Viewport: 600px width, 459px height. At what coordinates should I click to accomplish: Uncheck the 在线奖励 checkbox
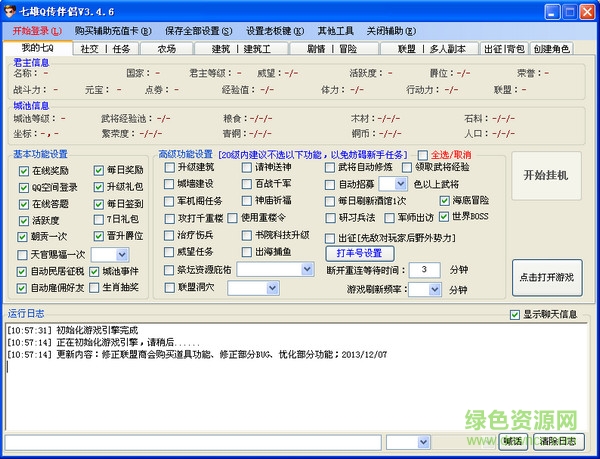click(24, 170)
